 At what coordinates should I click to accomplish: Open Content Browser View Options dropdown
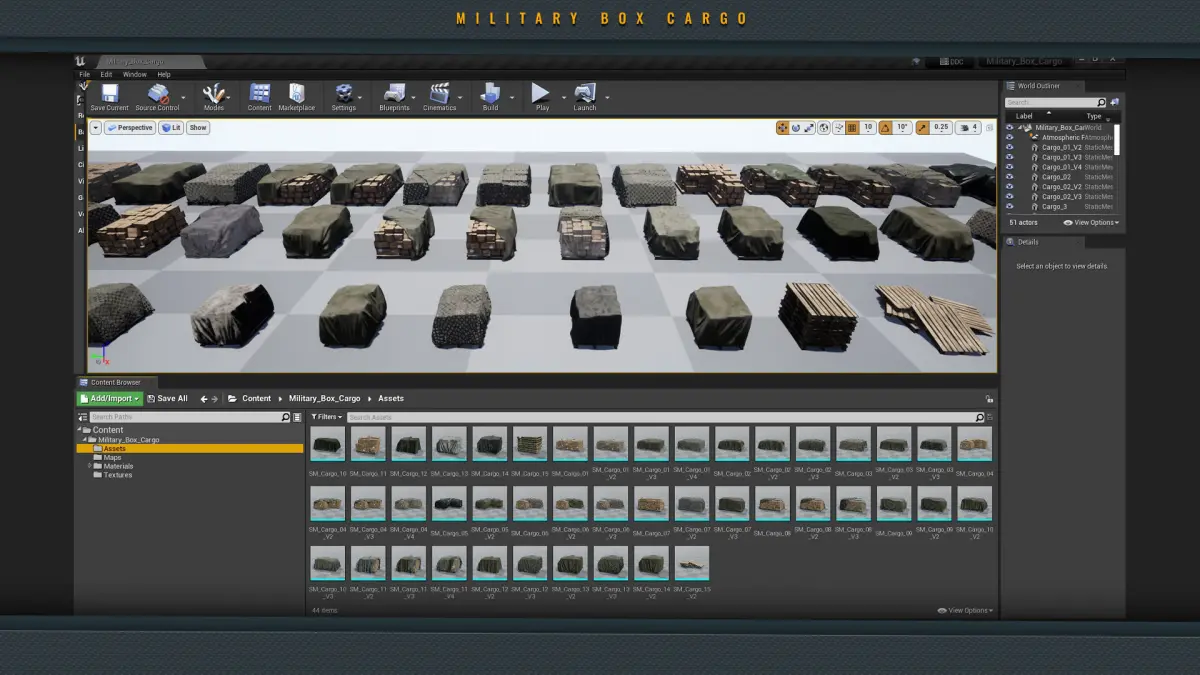(x=965, y=610)
